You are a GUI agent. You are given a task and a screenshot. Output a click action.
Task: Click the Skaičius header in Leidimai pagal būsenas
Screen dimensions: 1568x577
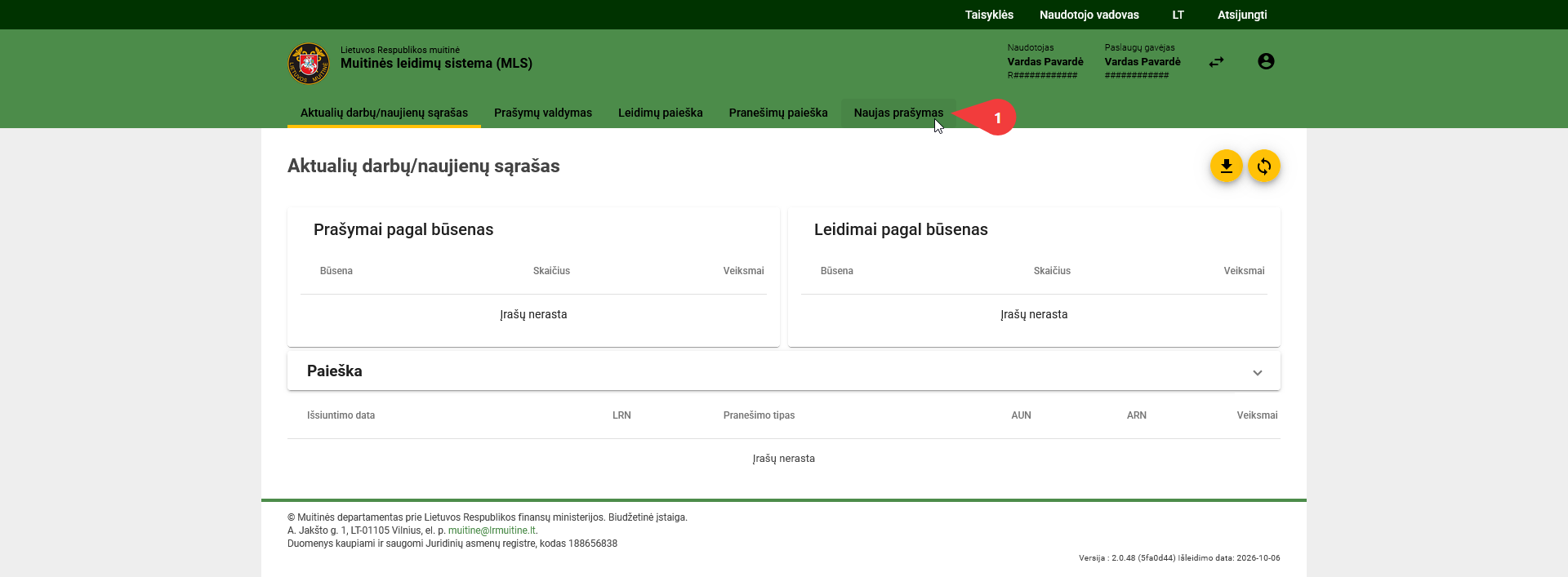(x=1052, y=271)
